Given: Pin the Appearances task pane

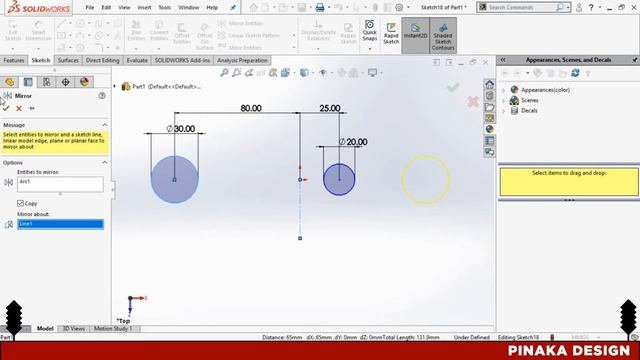Looking at the screenshot, I should (x=635, y=60).
